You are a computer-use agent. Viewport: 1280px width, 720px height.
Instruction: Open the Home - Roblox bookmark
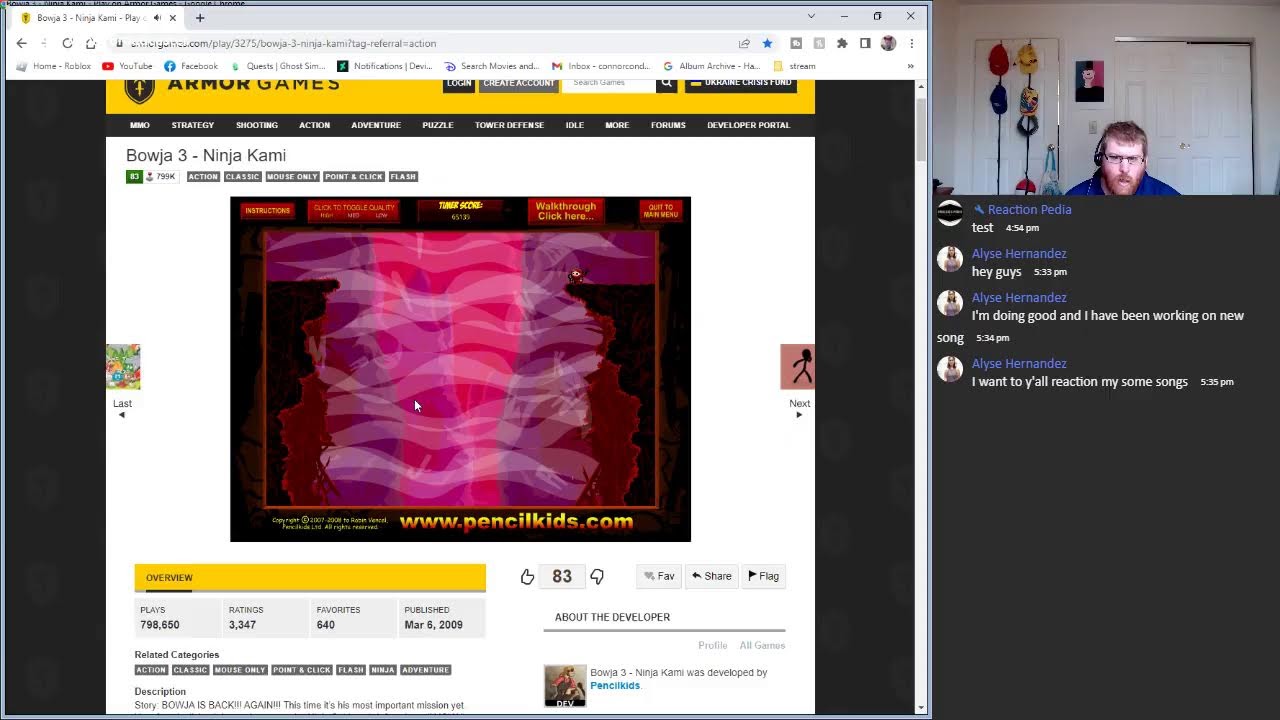tap(54, 66)
